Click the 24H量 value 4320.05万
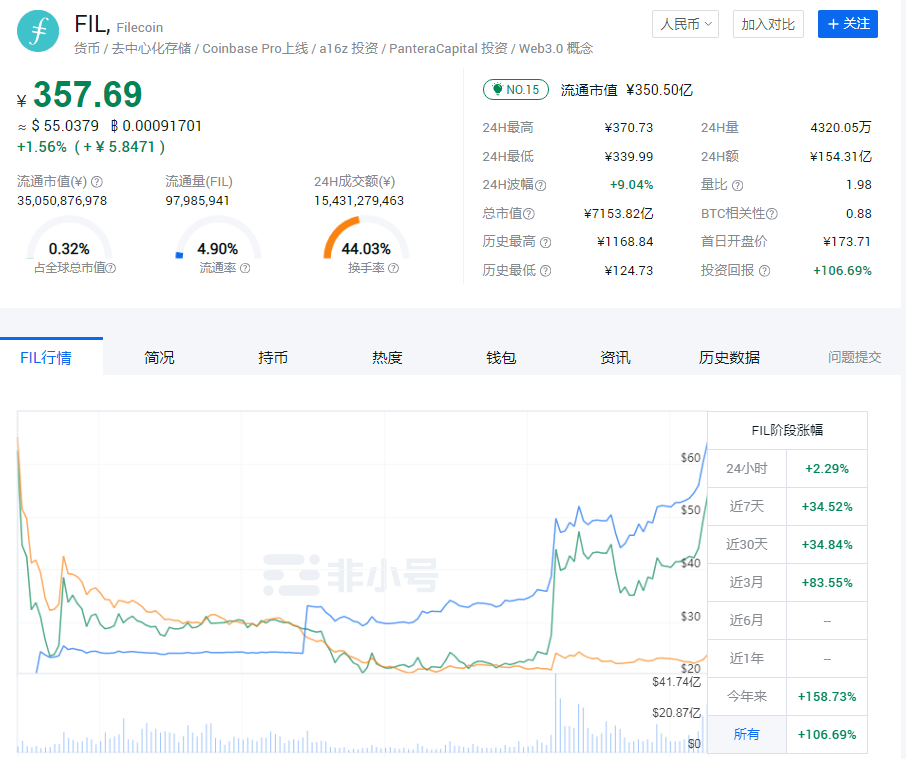This screenshot has width=906, height=759. (x=841, y=128)
